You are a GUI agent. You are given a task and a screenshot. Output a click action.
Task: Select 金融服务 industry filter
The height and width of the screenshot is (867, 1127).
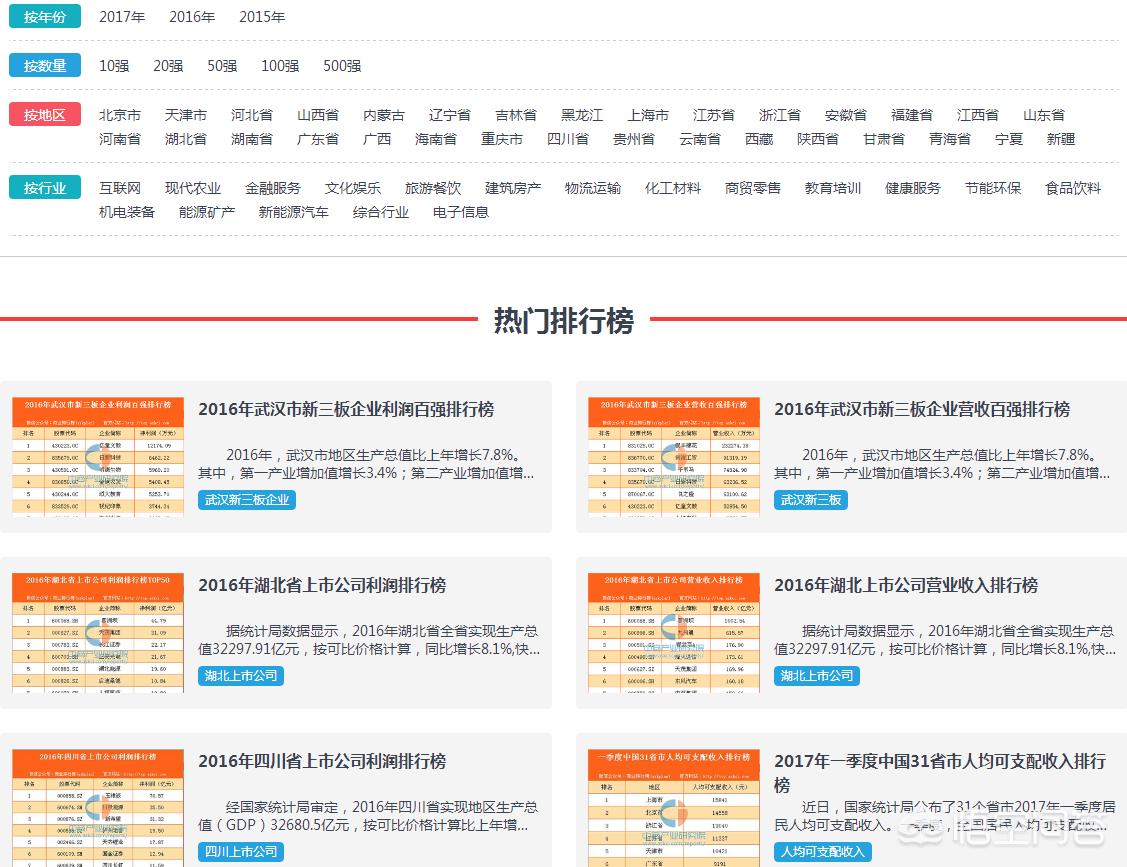(272, 188)
